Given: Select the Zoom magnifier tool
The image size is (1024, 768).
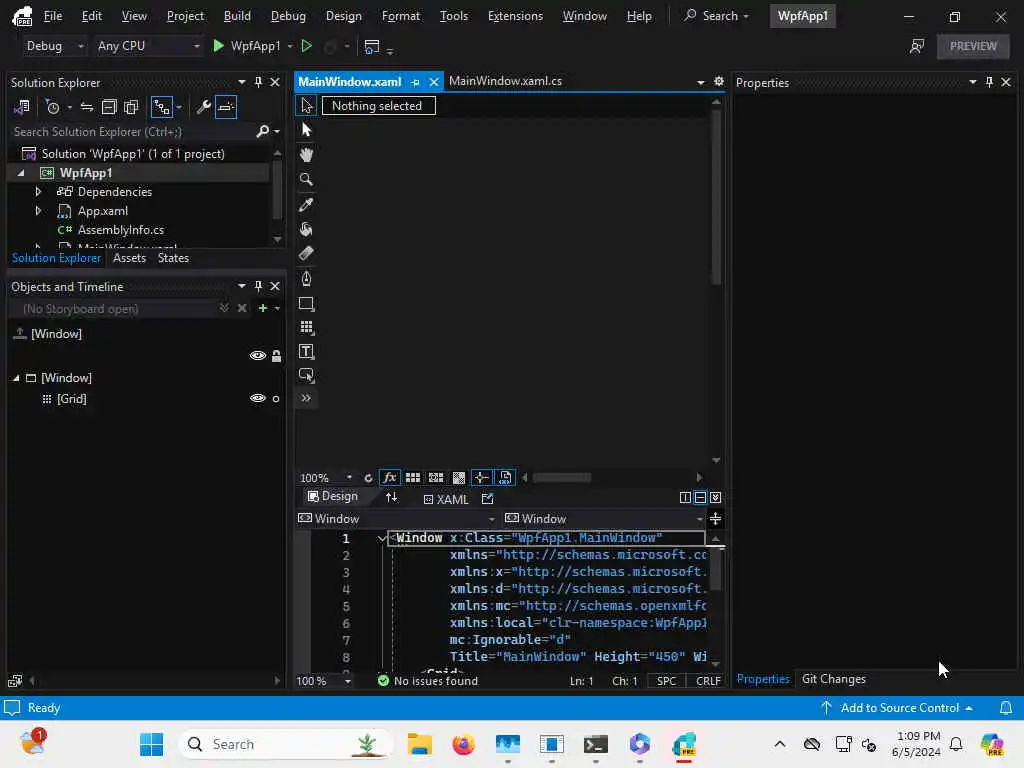Looking at the screenshot, I should coord(306,179).
